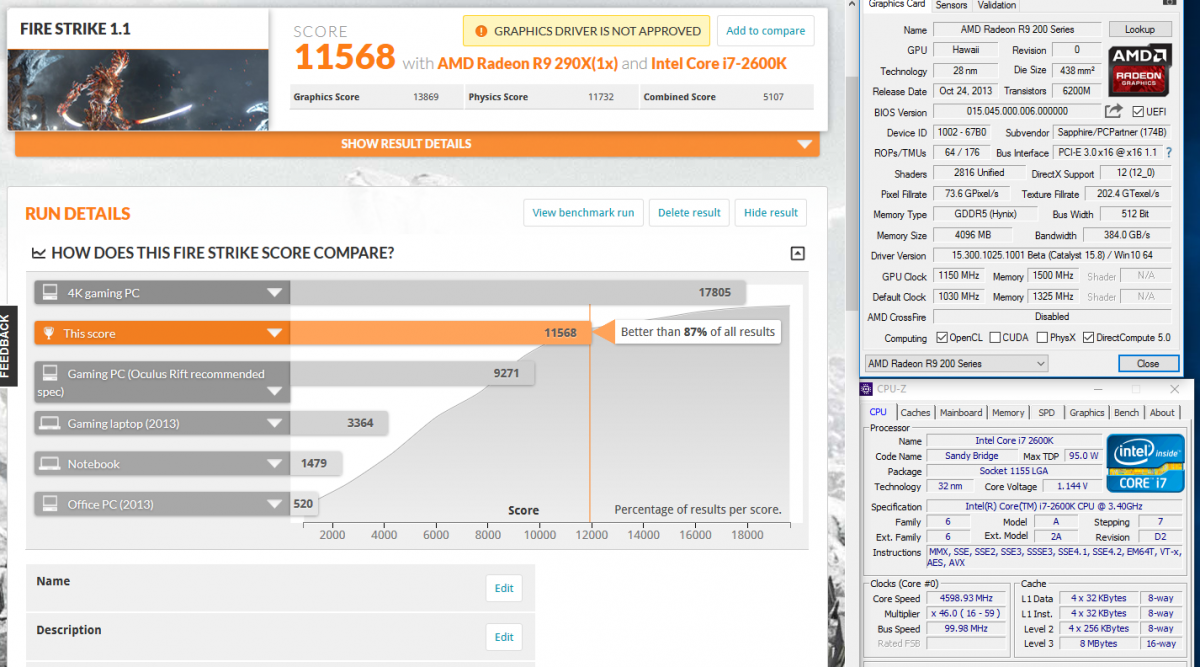Click the CPU-Z Core Speed value
Image resolution: width=1200 pixels, height=667 pixels.
pos(967,598)
